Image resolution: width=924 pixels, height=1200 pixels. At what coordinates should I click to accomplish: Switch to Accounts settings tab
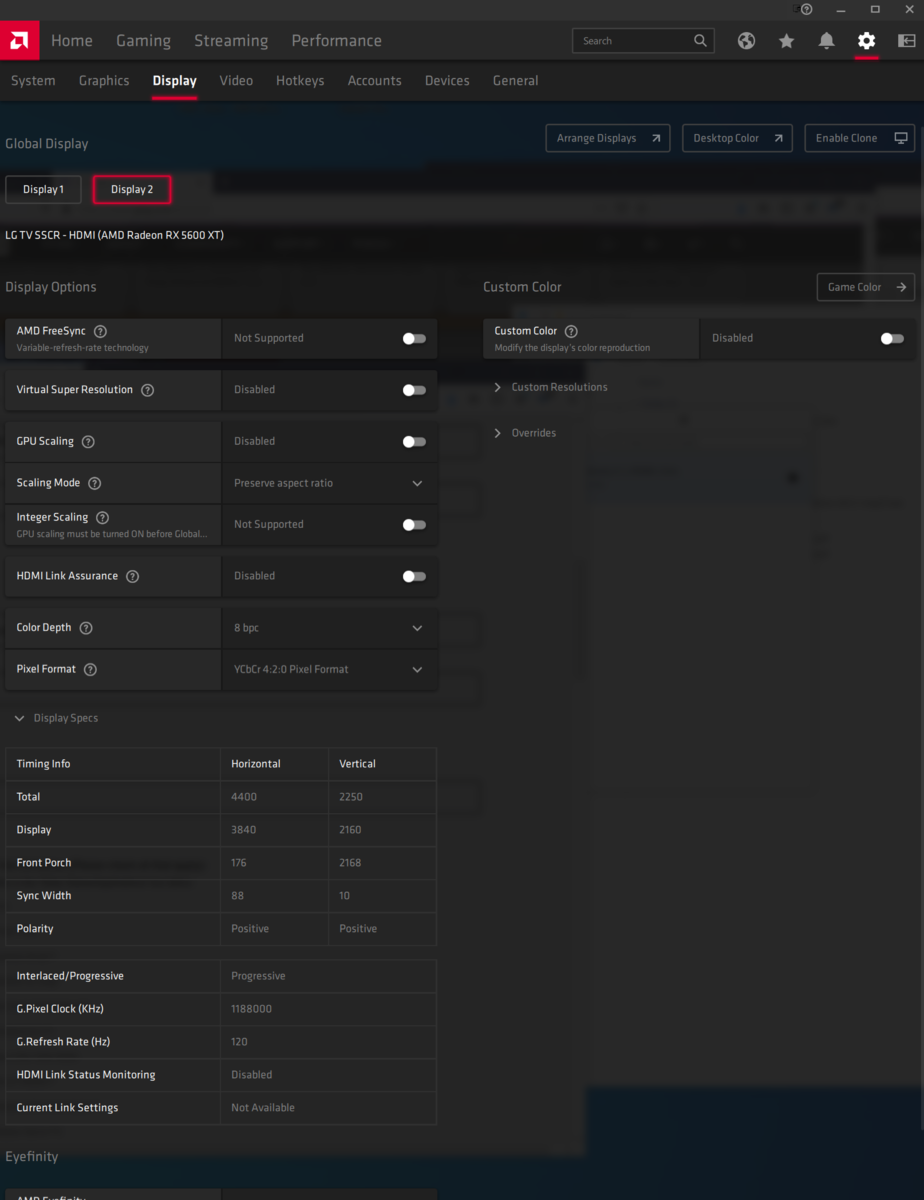pyautogui.click(x=375, y=81)
